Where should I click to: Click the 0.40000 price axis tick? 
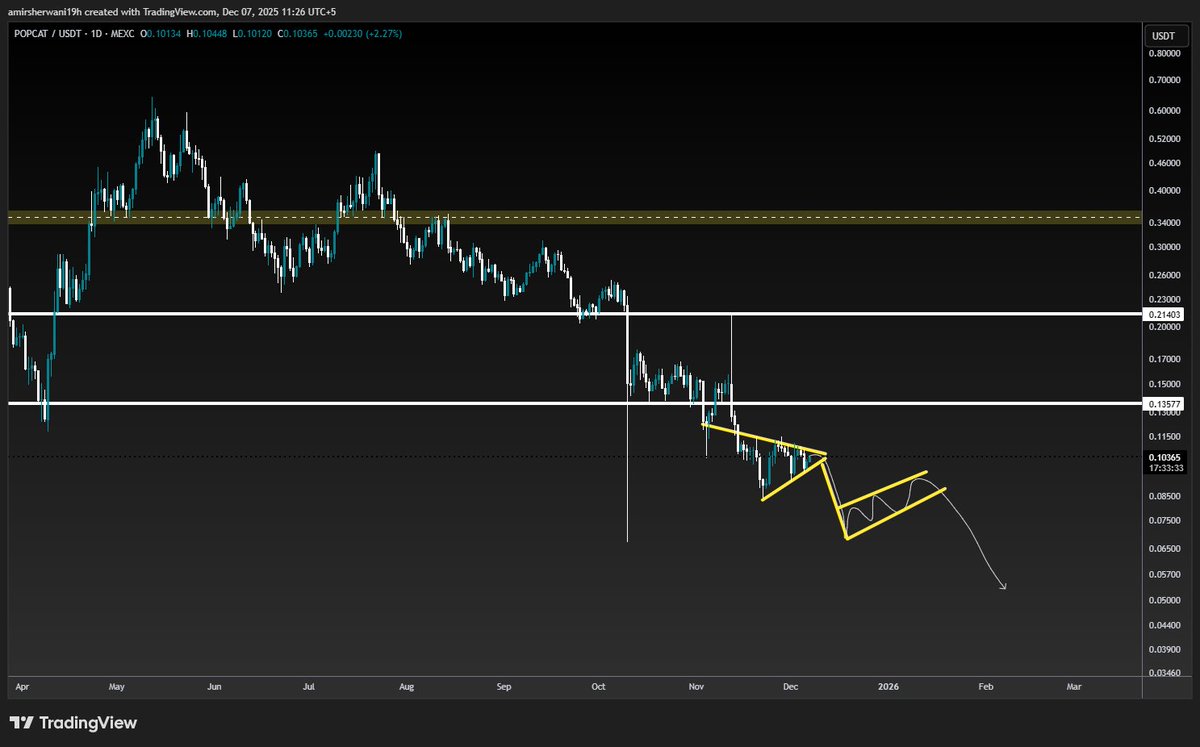click(1163, 190)
